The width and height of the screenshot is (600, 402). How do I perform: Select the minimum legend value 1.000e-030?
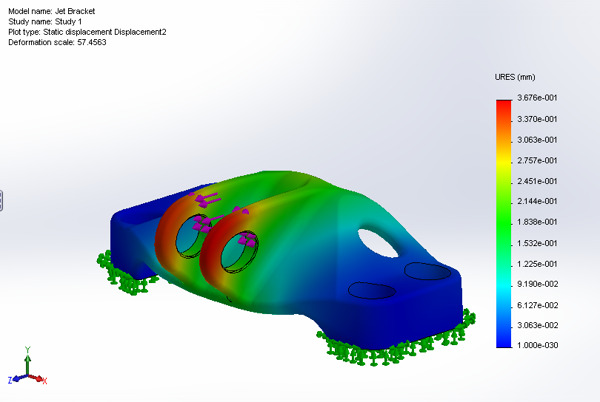pyautogui.click(x=537, y=345)
